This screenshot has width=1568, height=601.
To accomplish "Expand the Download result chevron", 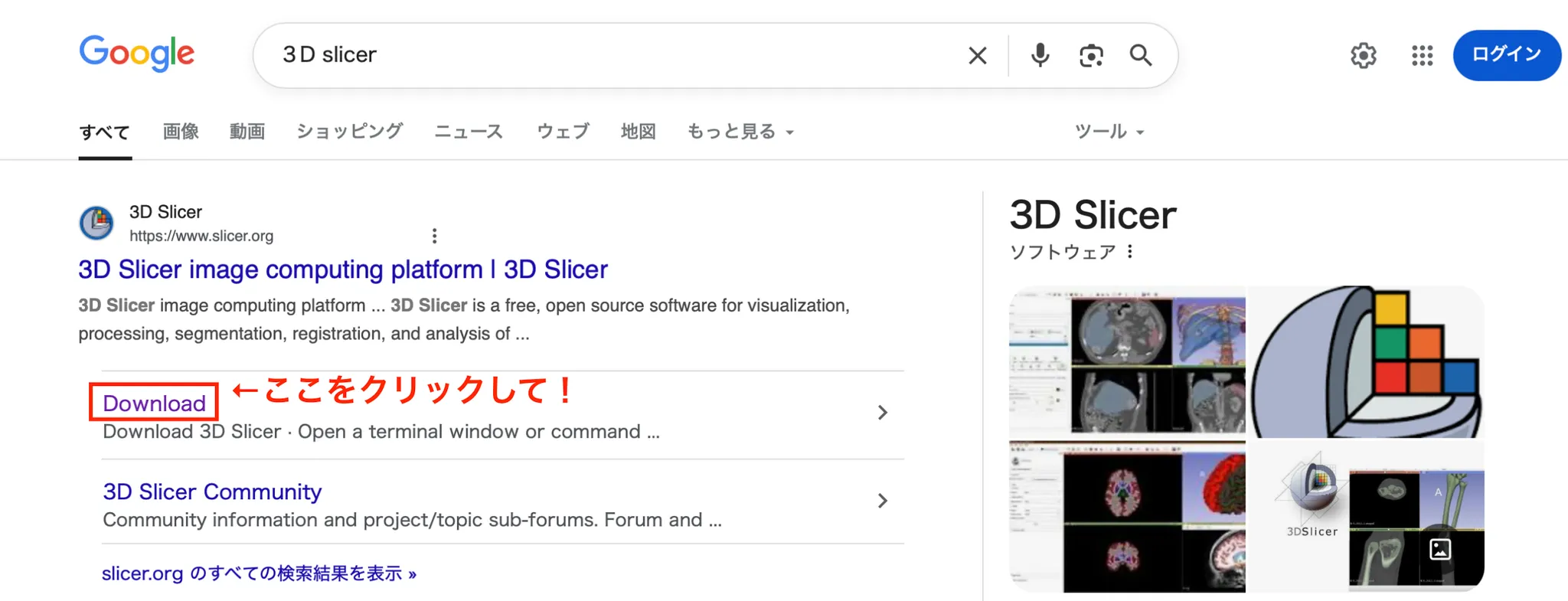I will click(882, 413).
